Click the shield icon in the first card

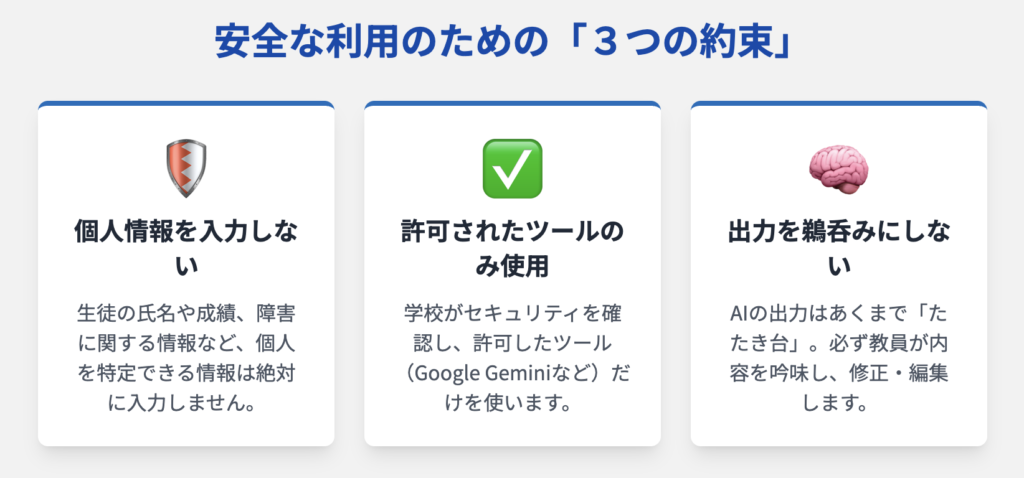(186, 168)
